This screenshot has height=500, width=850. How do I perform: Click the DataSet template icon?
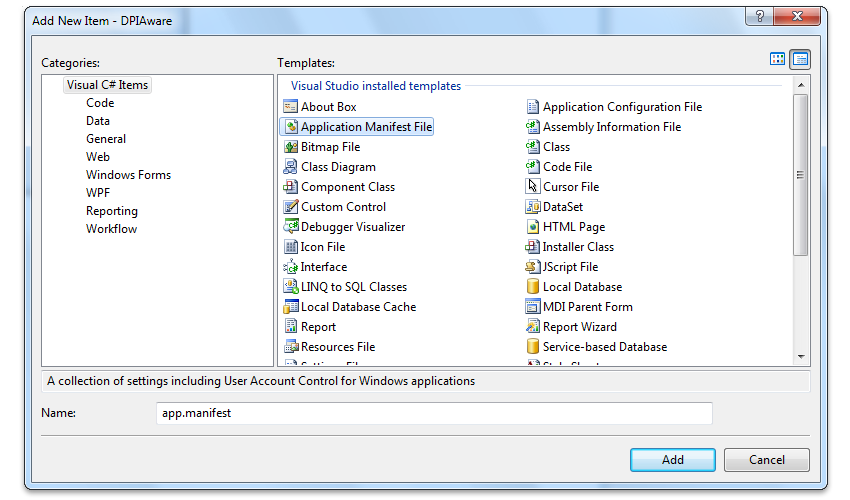pyautogui.click(x=533, y=207)
